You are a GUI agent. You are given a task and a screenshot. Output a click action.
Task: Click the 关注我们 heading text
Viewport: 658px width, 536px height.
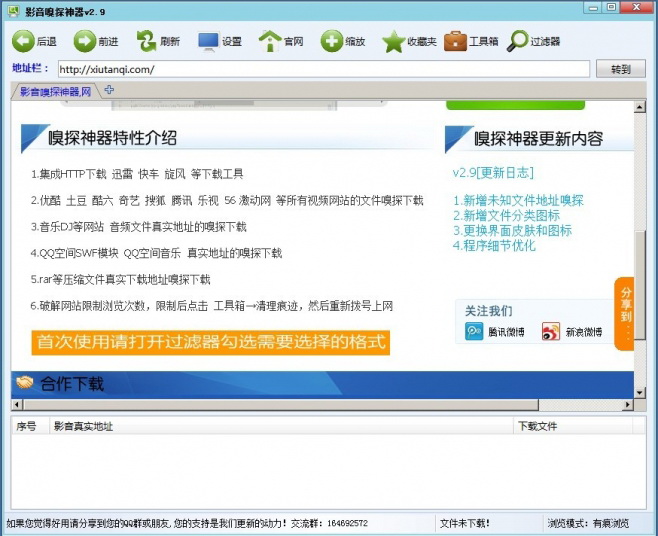(x=488, y=311)
